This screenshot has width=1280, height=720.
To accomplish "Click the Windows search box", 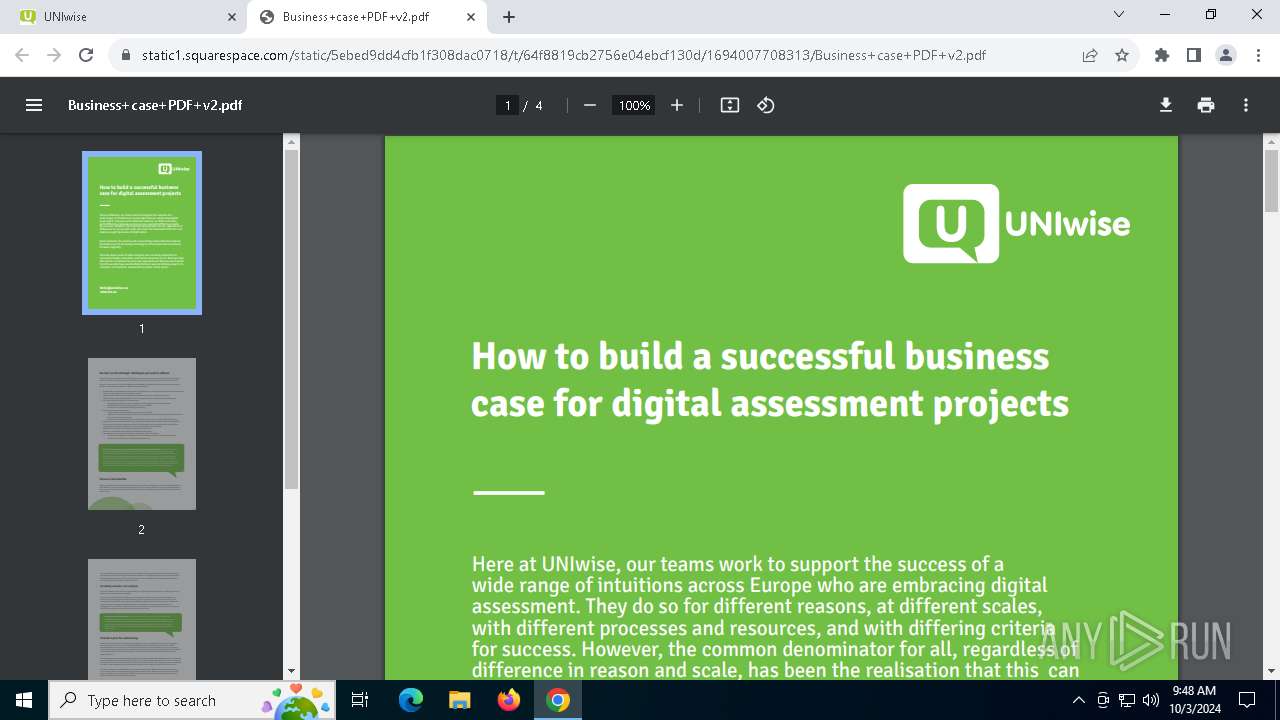I will [x=190, y=700].
